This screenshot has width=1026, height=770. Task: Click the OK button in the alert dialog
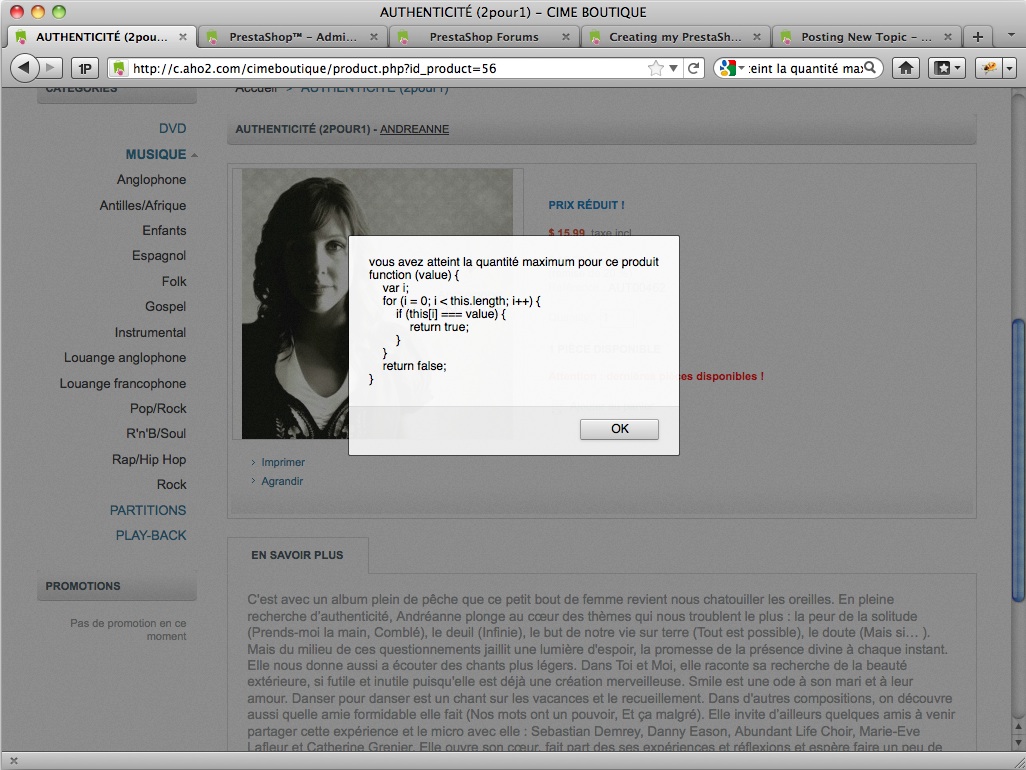[x=619, y=429]
